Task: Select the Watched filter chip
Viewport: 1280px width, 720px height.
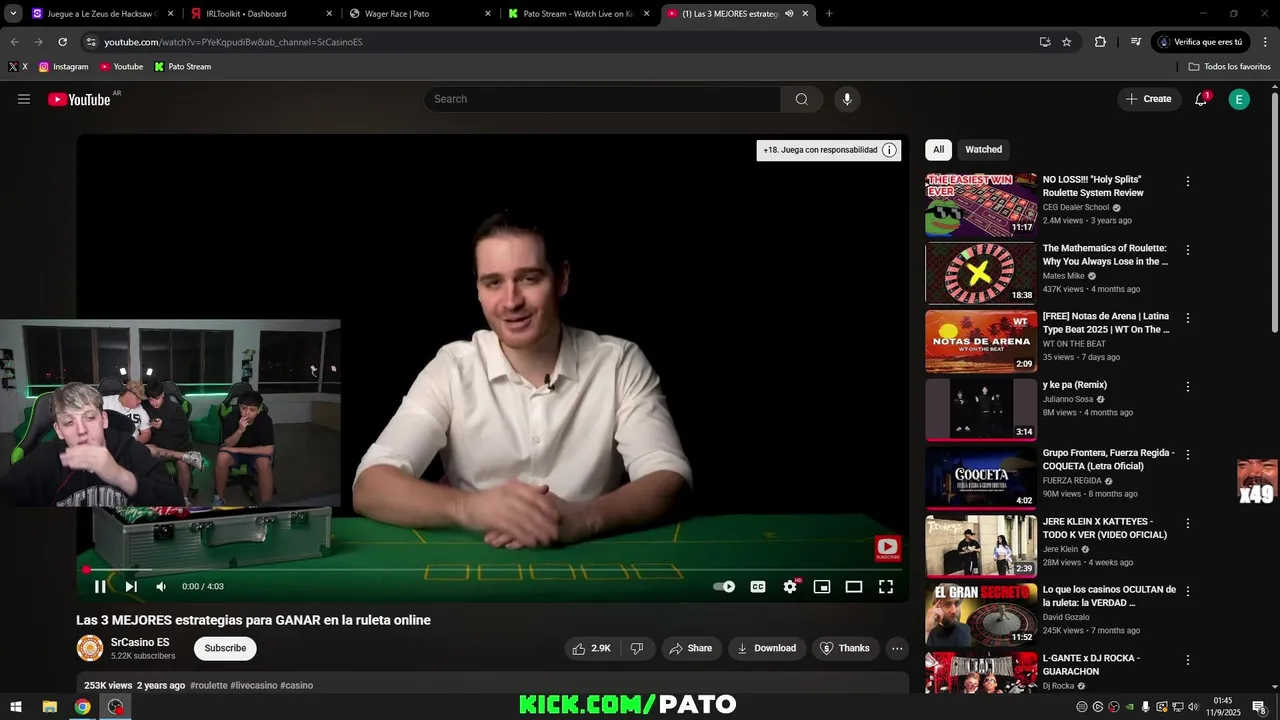Action: click(983, 149)
